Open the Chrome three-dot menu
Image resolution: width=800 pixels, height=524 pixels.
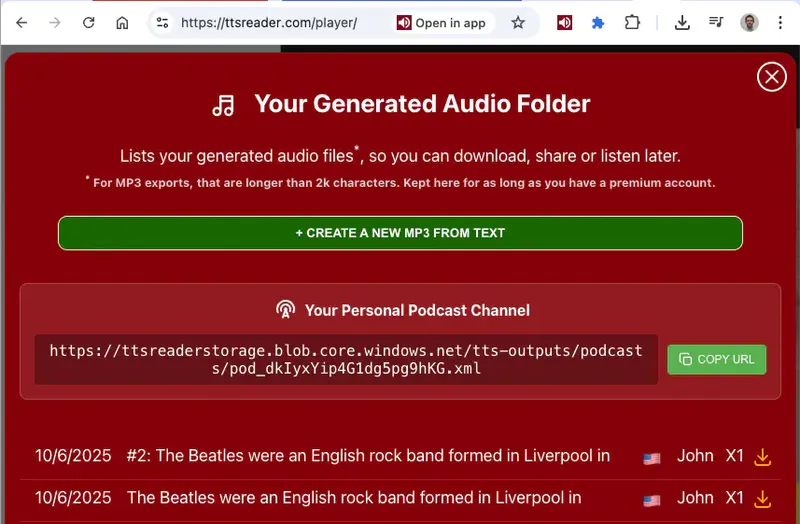(x=780, y=22)
